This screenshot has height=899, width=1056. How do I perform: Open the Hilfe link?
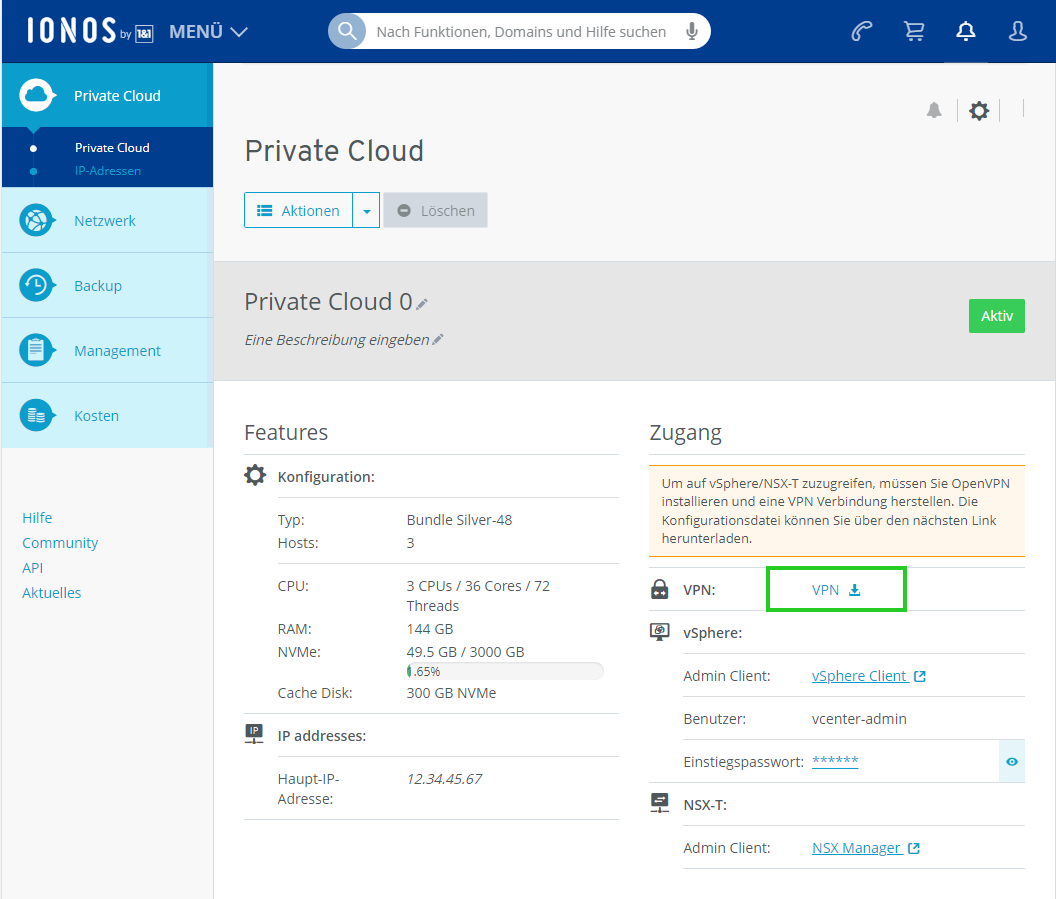tap(37, 517)
